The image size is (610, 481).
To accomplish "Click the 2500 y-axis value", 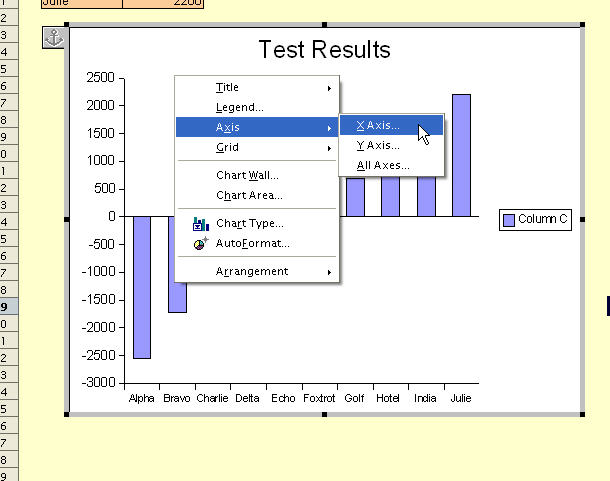I will coord(100,77).
